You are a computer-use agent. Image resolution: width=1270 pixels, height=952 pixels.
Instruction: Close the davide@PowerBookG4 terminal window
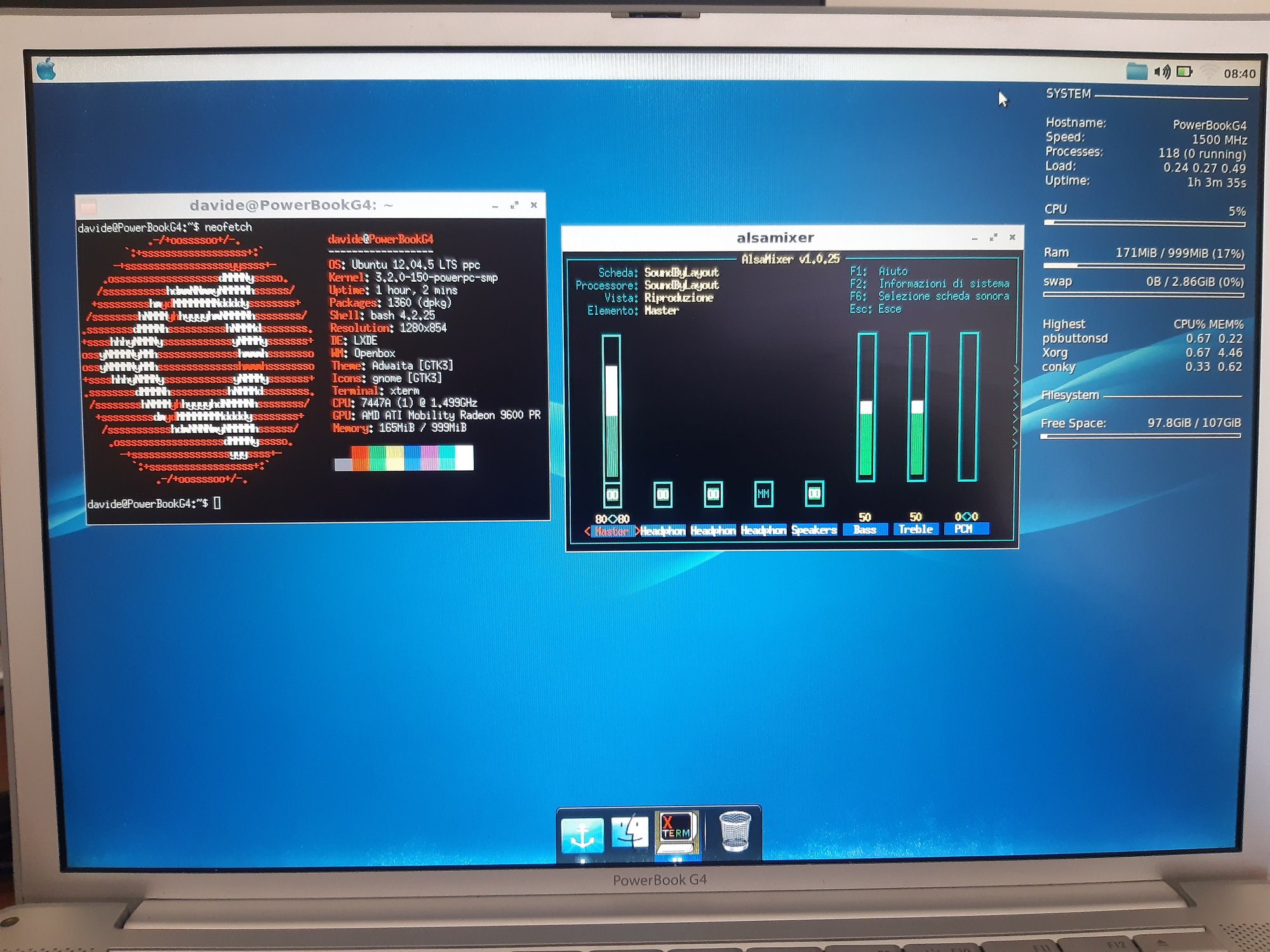tap(533, 205)
